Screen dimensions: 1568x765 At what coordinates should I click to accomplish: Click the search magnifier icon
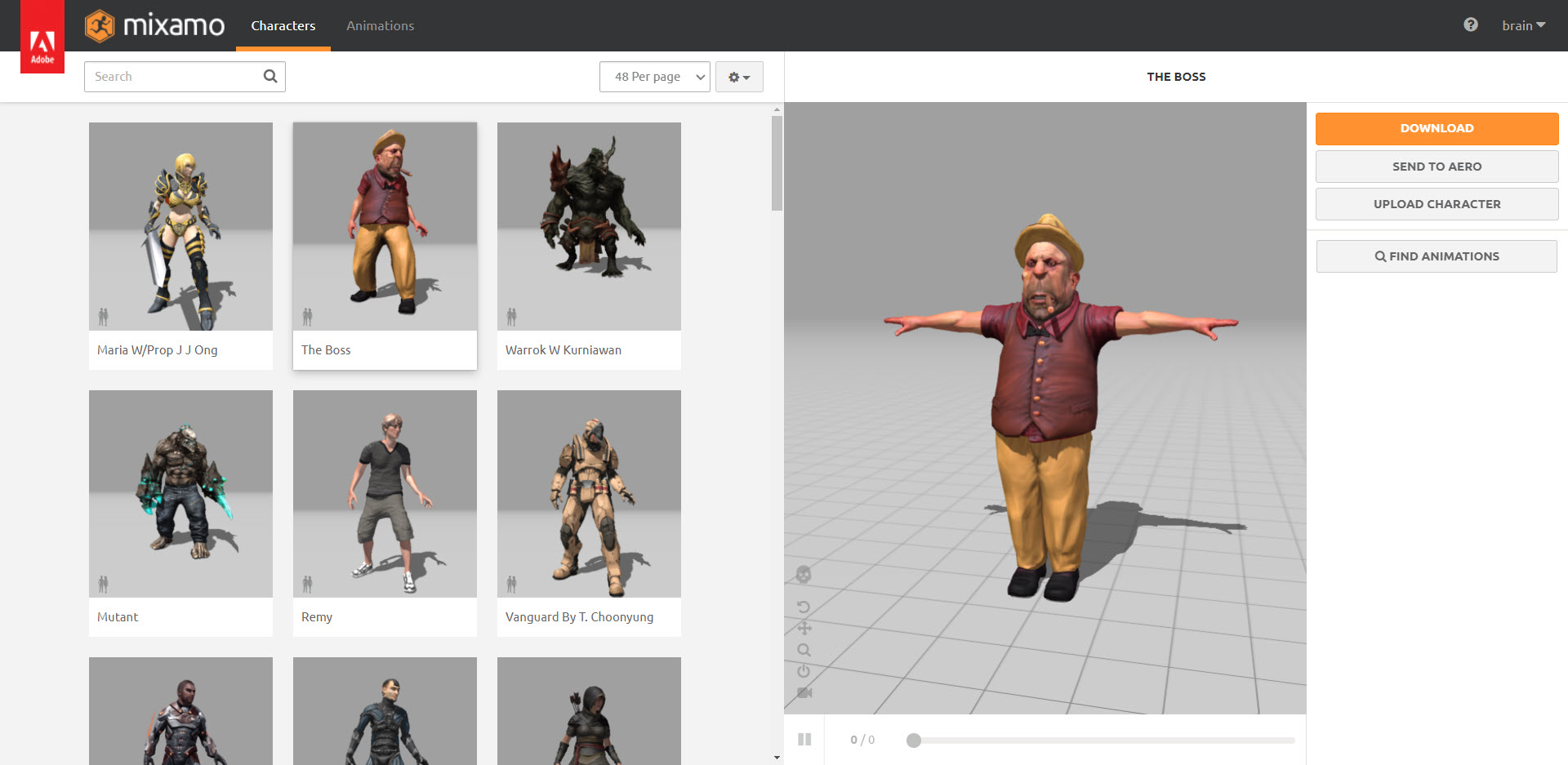[x=270, y=76]
